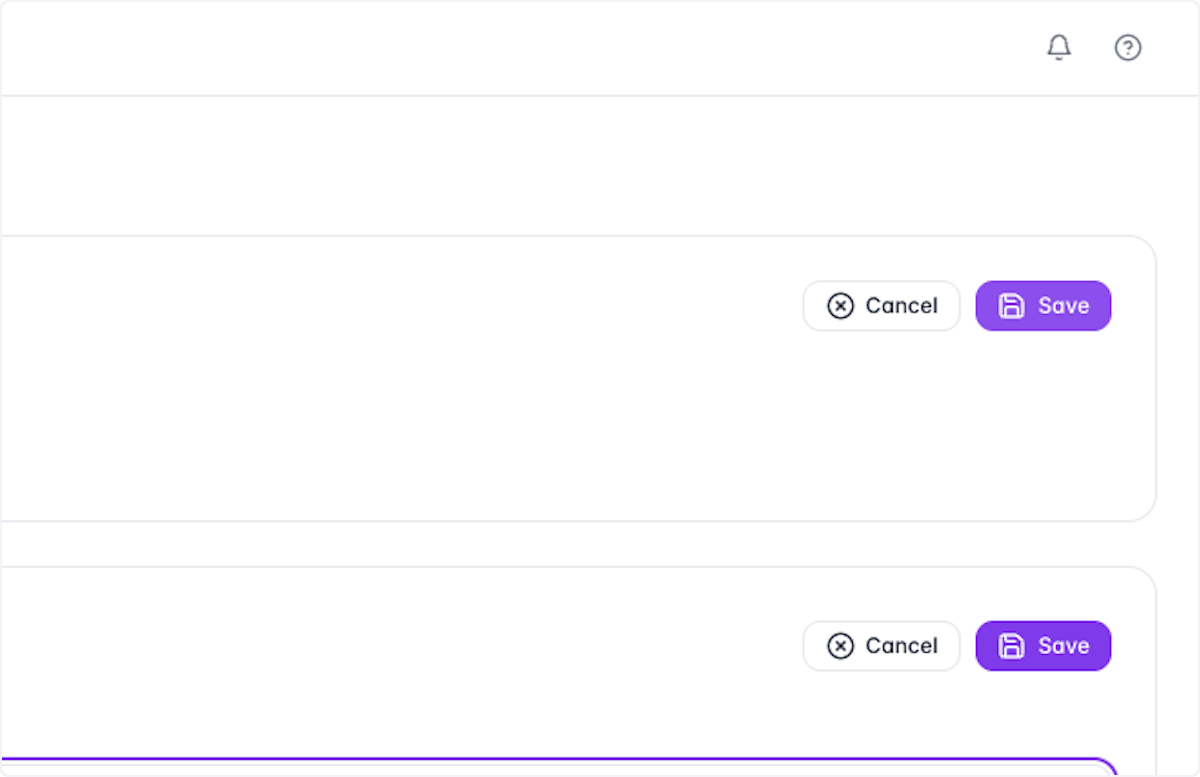Select the "Cancel" text label in the first card
This screenshot has height=777, width=1200.
pos(902,306)
